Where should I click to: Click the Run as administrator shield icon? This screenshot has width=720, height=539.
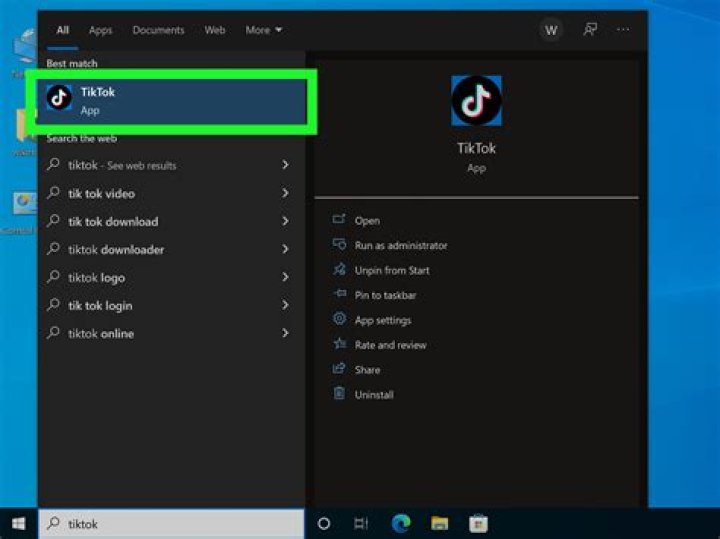click(x=339, y=244)
